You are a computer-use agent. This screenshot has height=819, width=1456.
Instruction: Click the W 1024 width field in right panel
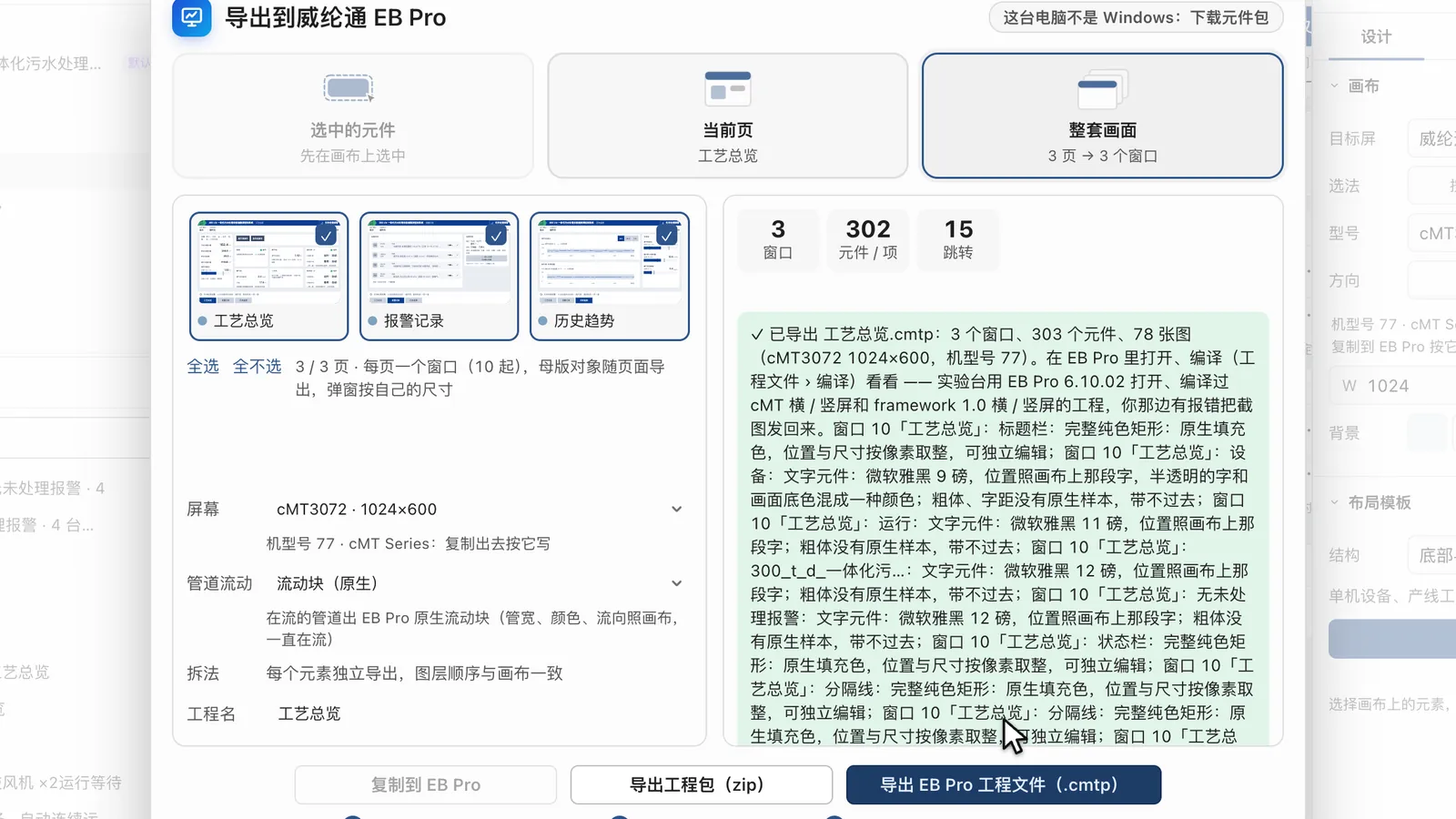tap(1392, 386)
